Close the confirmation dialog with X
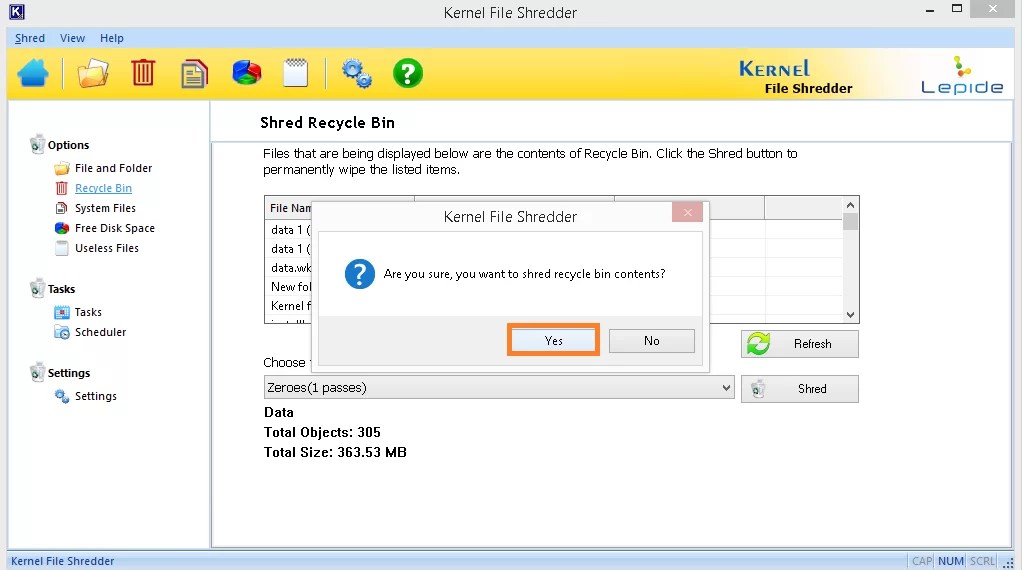1022x570 pixels. pos(688,212)
